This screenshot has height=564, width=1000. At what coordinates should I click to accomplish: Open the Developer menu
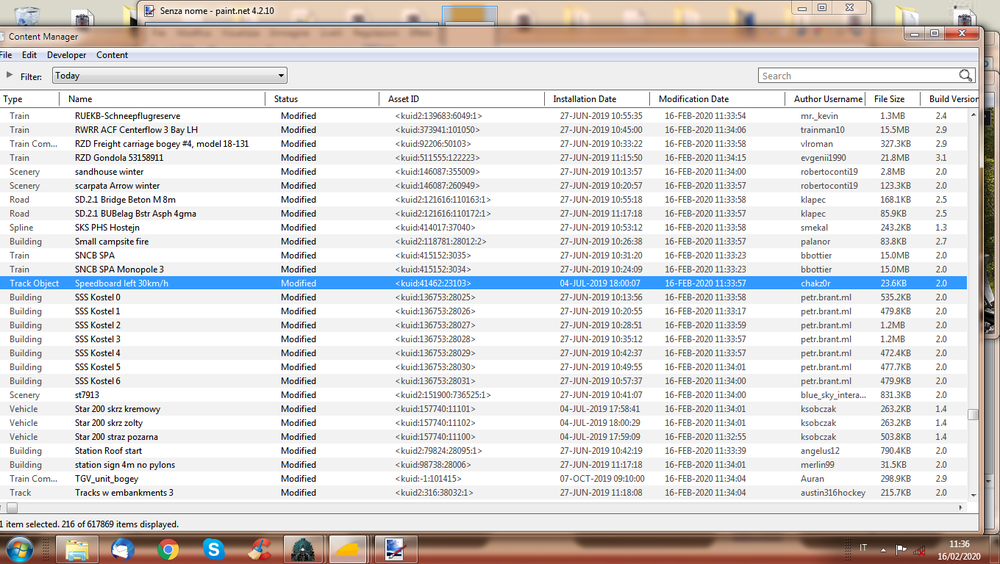(66, 55)
